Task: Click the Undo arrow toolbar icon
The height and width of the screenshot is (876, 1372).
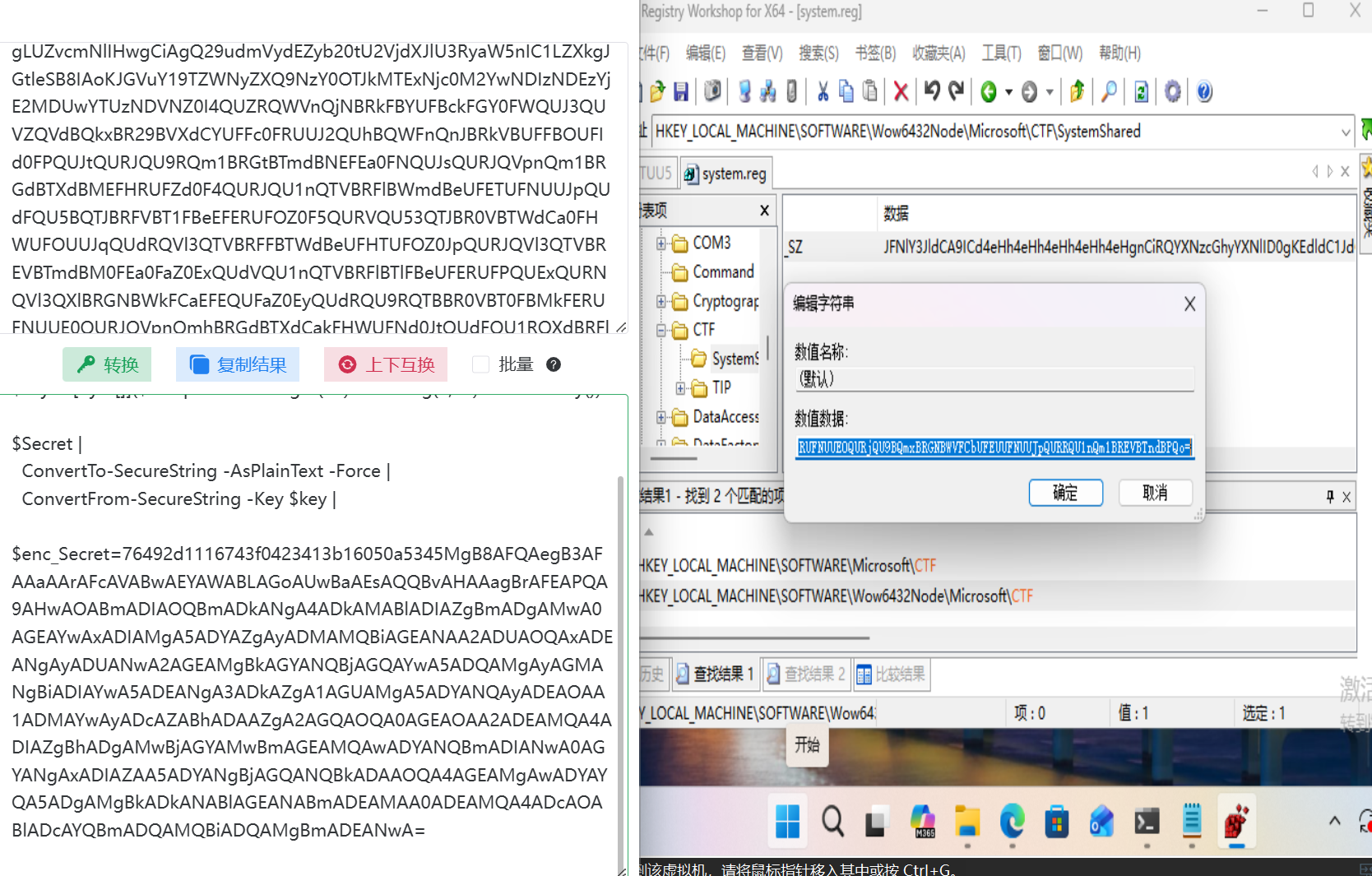Action: click(x=932, y=91)
